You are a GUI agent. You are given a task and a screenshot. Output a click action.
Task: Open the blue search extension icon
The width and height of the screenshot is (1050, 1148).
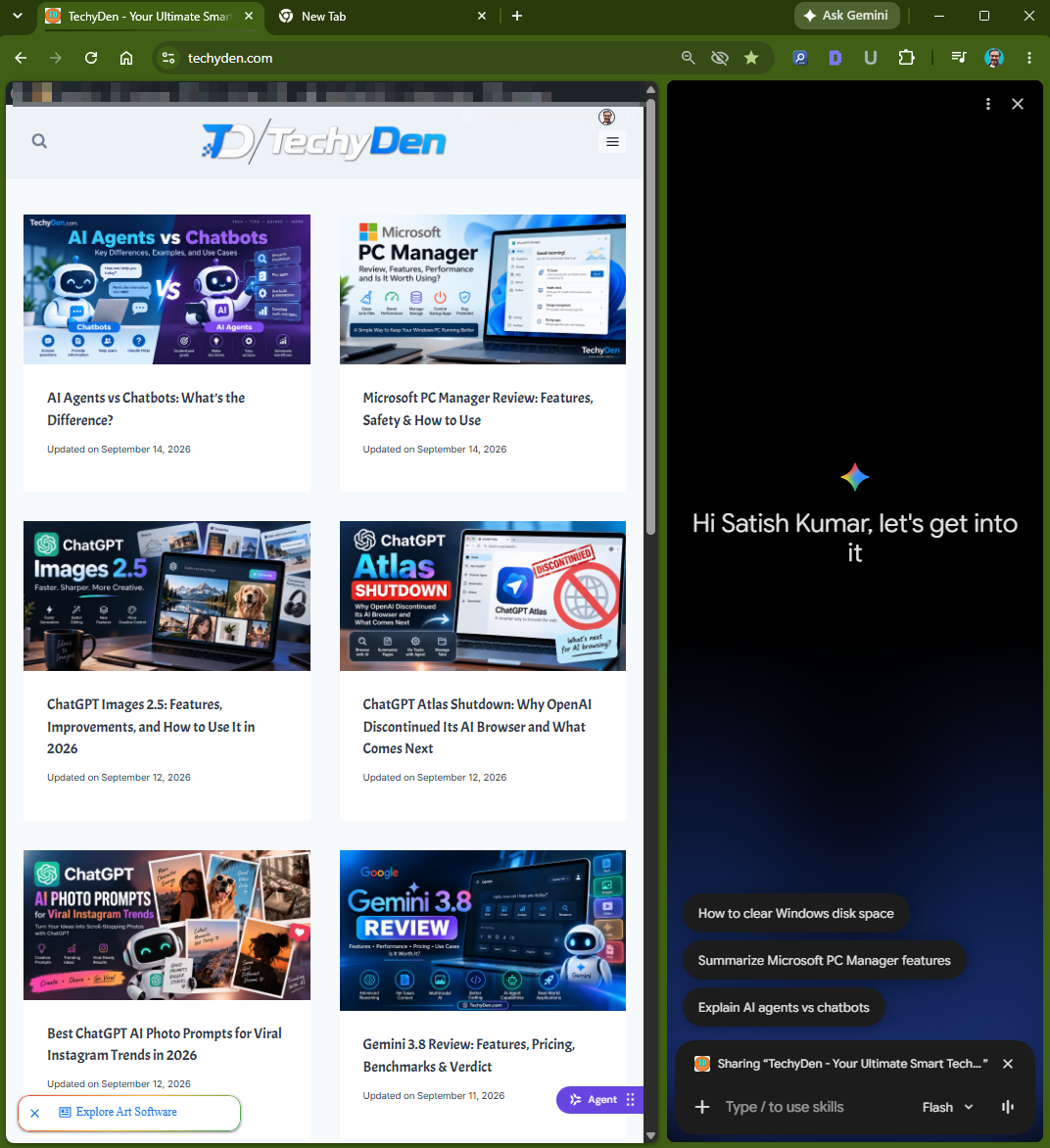click(x=800, y=58)
